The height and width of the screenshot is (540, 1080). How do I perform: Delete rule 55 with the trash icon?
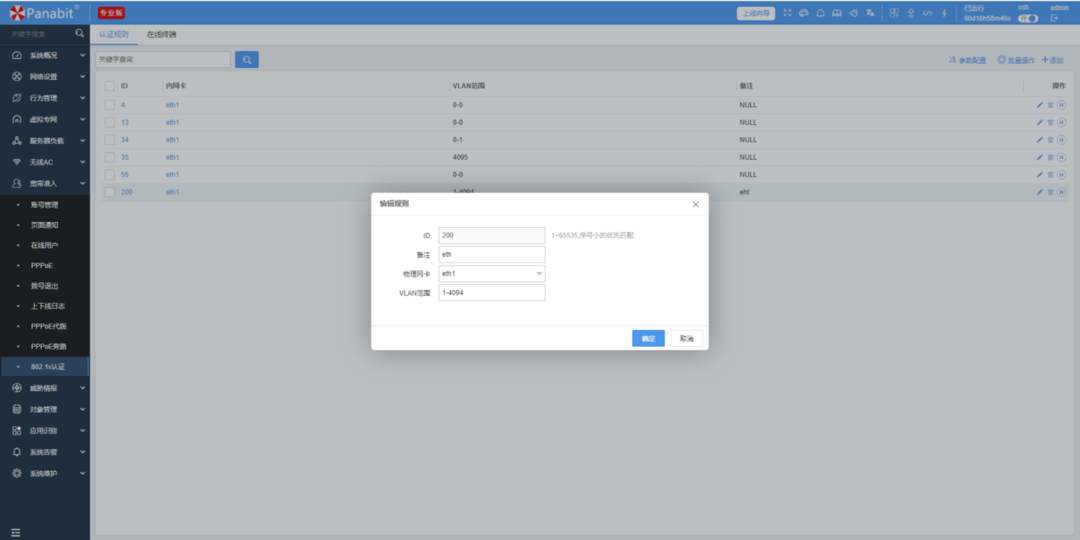click(x=1050, y=175)
